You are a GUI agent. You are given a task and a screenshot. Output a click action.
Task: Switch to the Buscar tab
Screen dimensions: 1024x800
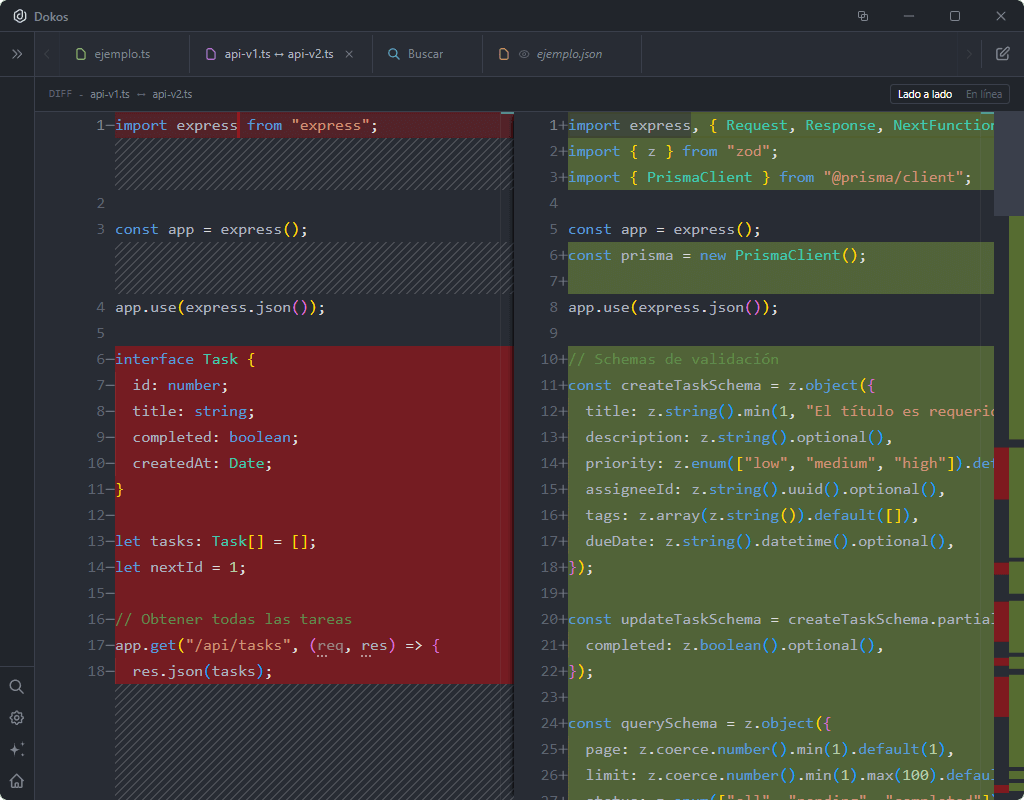[x=424, y=54]
